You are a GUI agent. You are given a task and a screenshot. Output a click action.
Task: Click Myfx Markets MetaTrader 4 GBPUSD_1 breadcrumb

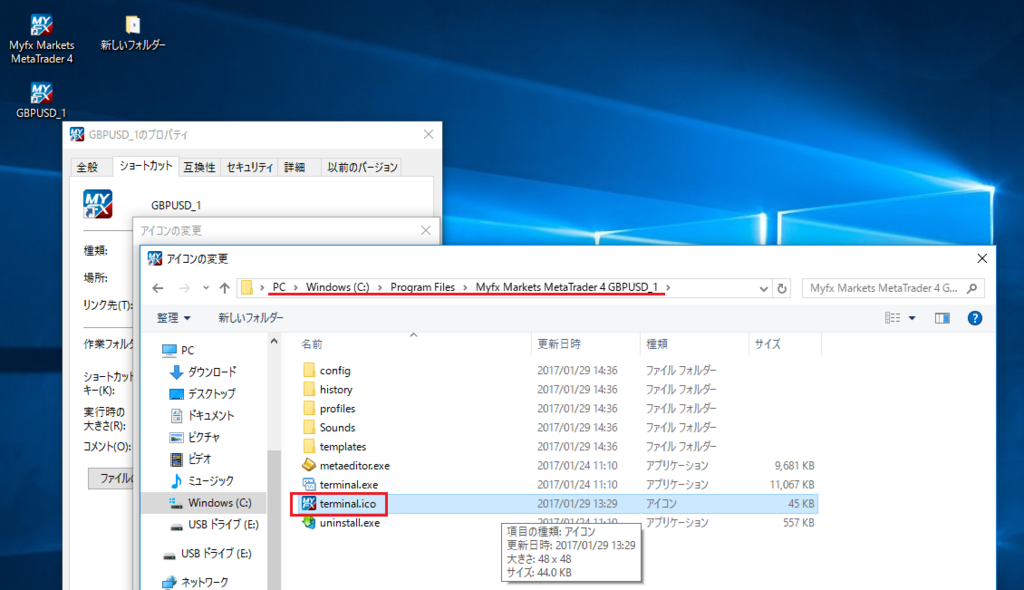tap(567, 287)
